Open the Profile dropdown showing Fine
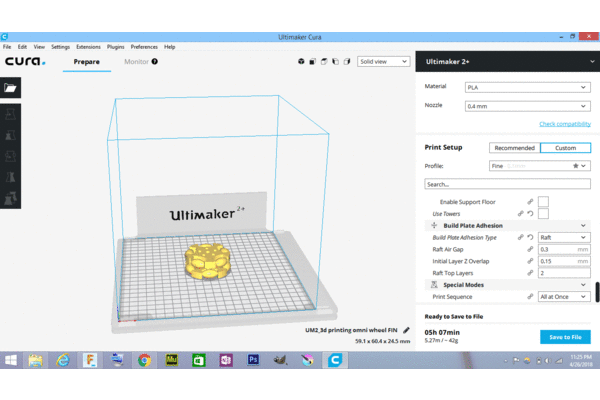This screenshot has height=400, width=600. click(x=540, y=166)
